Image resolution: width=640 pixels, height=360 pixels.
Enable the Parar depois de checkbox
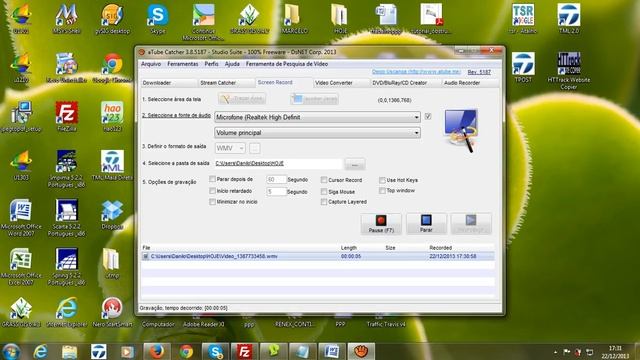click(x=212, y=179)
